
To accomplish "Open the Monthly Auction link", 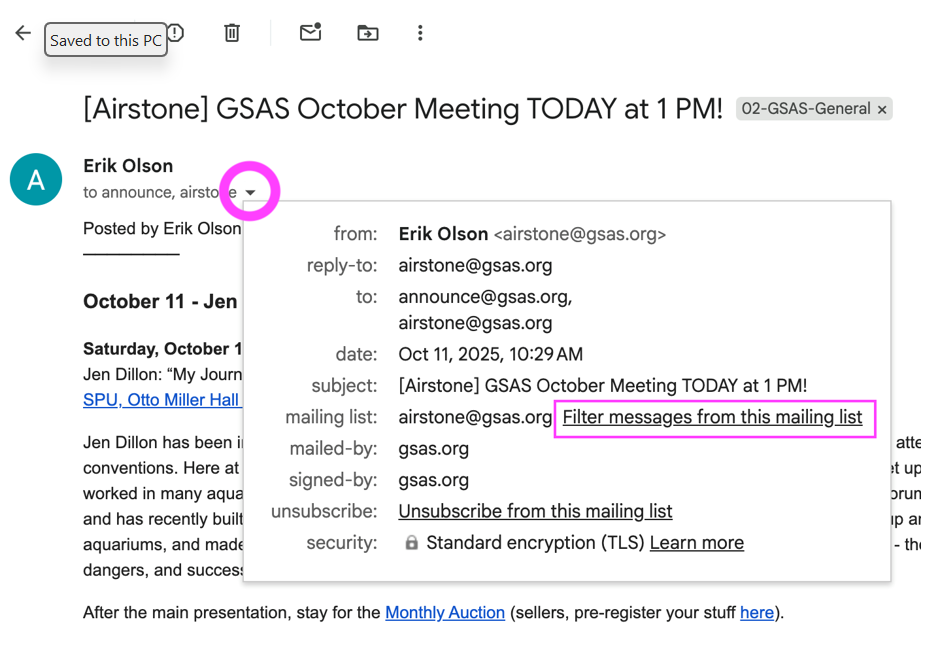I will 445,612.
